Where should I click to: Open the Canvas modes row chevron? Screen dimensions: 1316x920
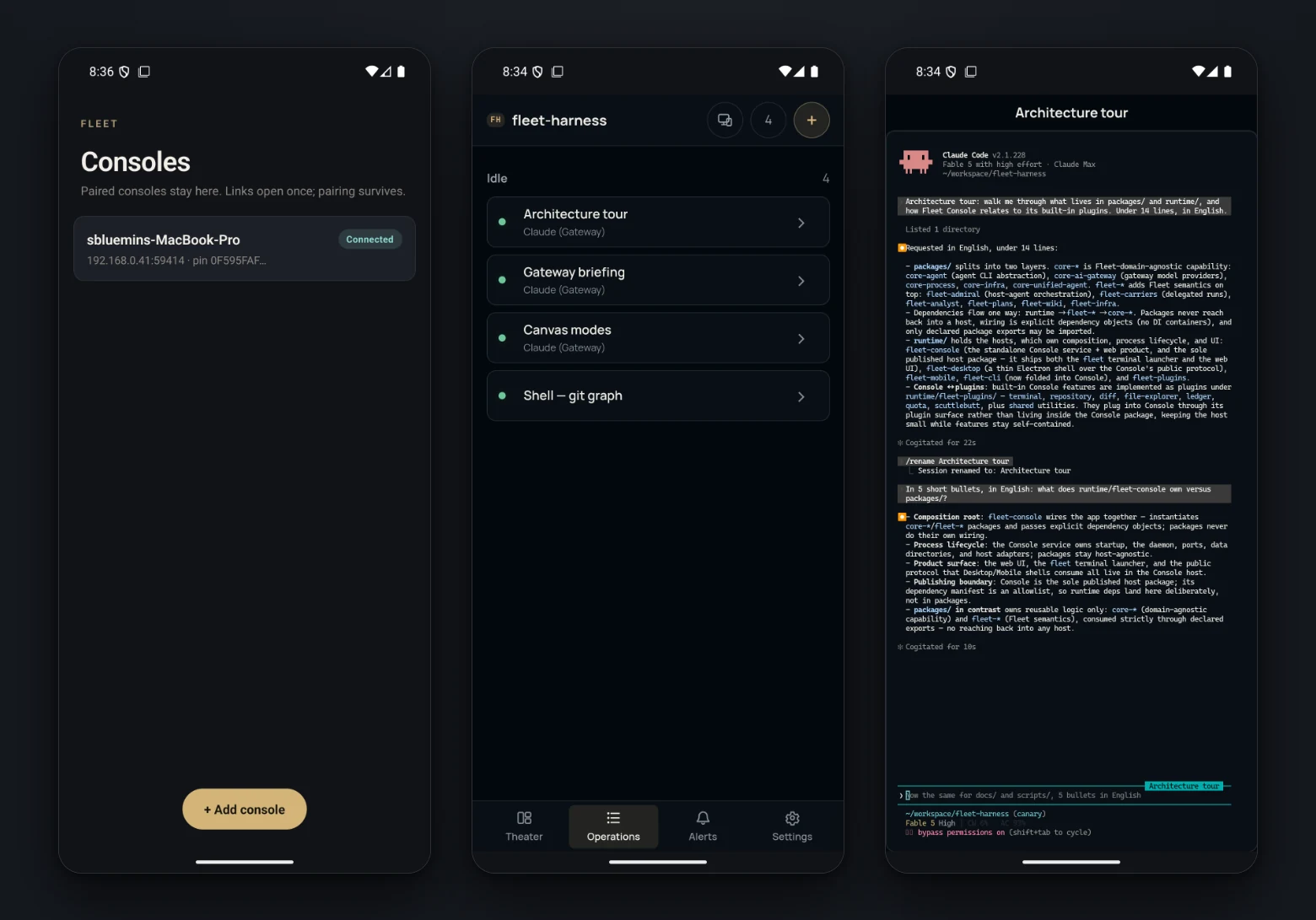pos(801,339)
